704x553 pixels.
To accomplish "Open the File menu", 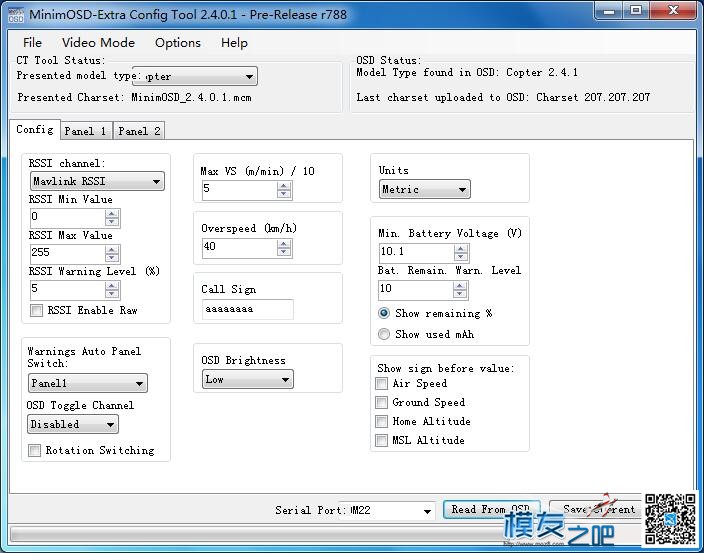I will 32,43.
